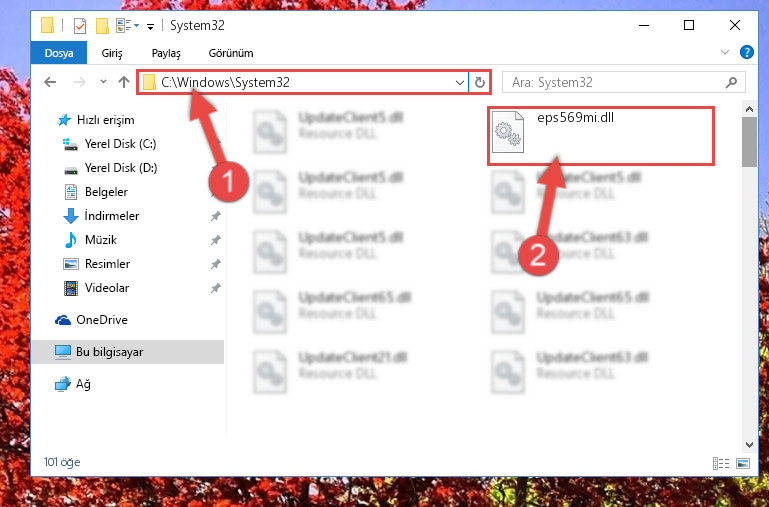Open recent locations dropdown arrow
Image resolution: width=769 pixels, height=507 pixels.
point(103,82)
